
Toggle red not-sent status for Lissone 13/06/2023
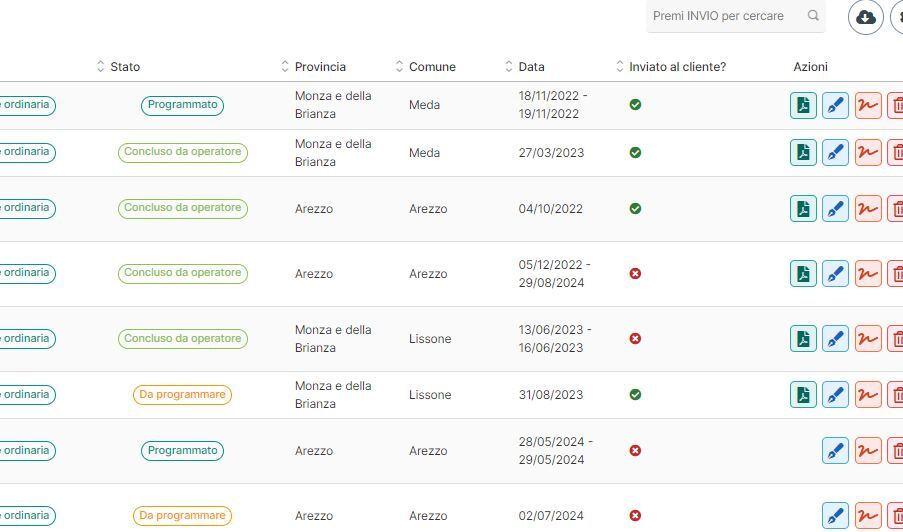[635, 339]
